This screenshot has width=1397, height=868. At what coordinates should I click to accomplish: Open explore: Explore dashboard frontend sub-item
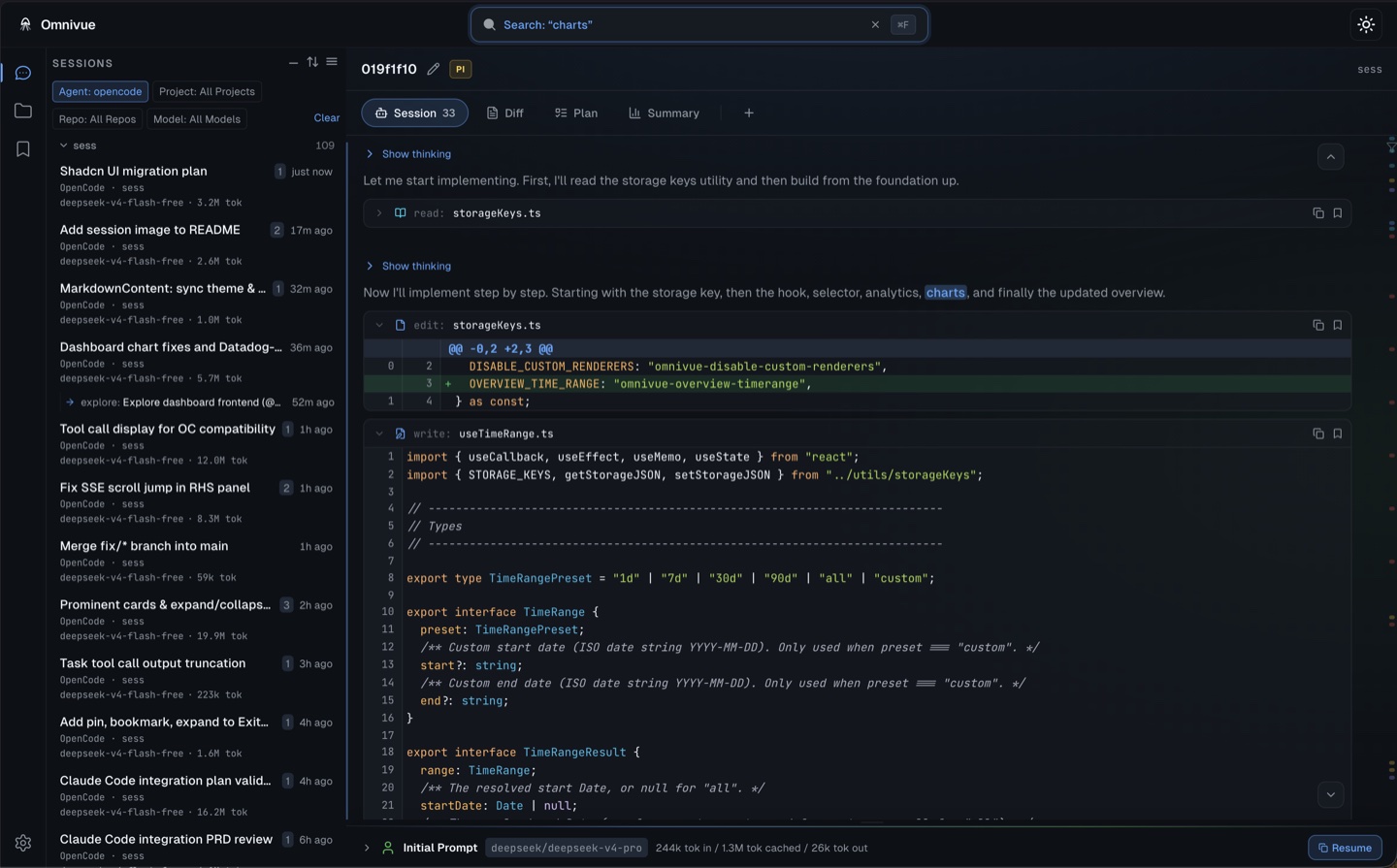199,402
